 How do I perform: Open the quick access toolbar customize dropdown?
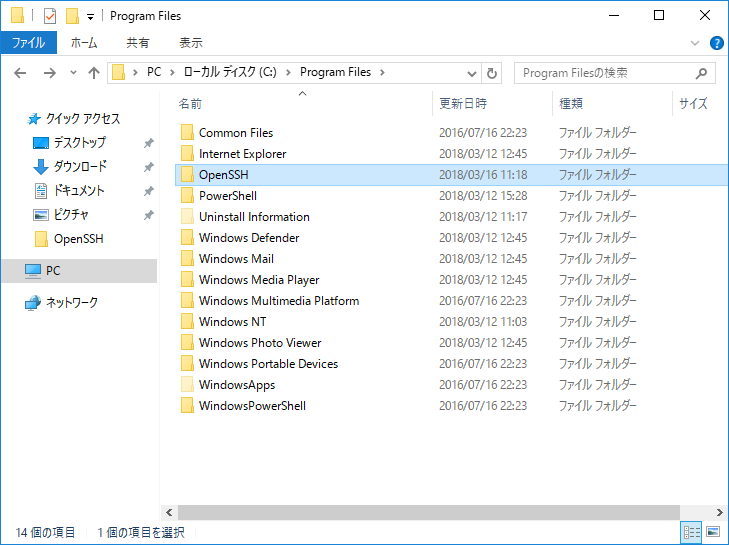click(x=90, y=17)
